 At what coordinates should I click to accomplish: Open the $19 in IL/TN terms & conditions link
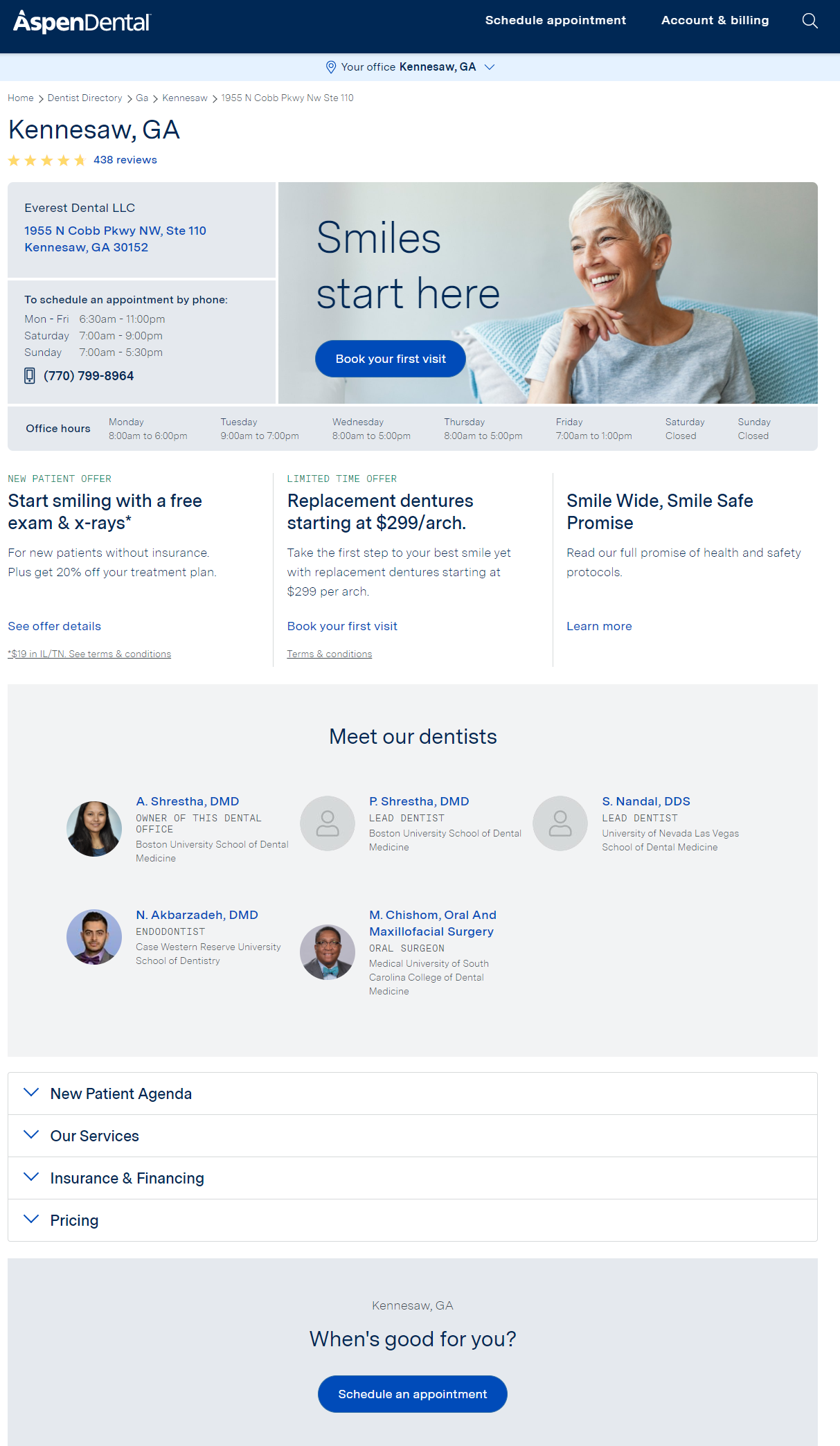pyautogui.click(x=89, y=654)
